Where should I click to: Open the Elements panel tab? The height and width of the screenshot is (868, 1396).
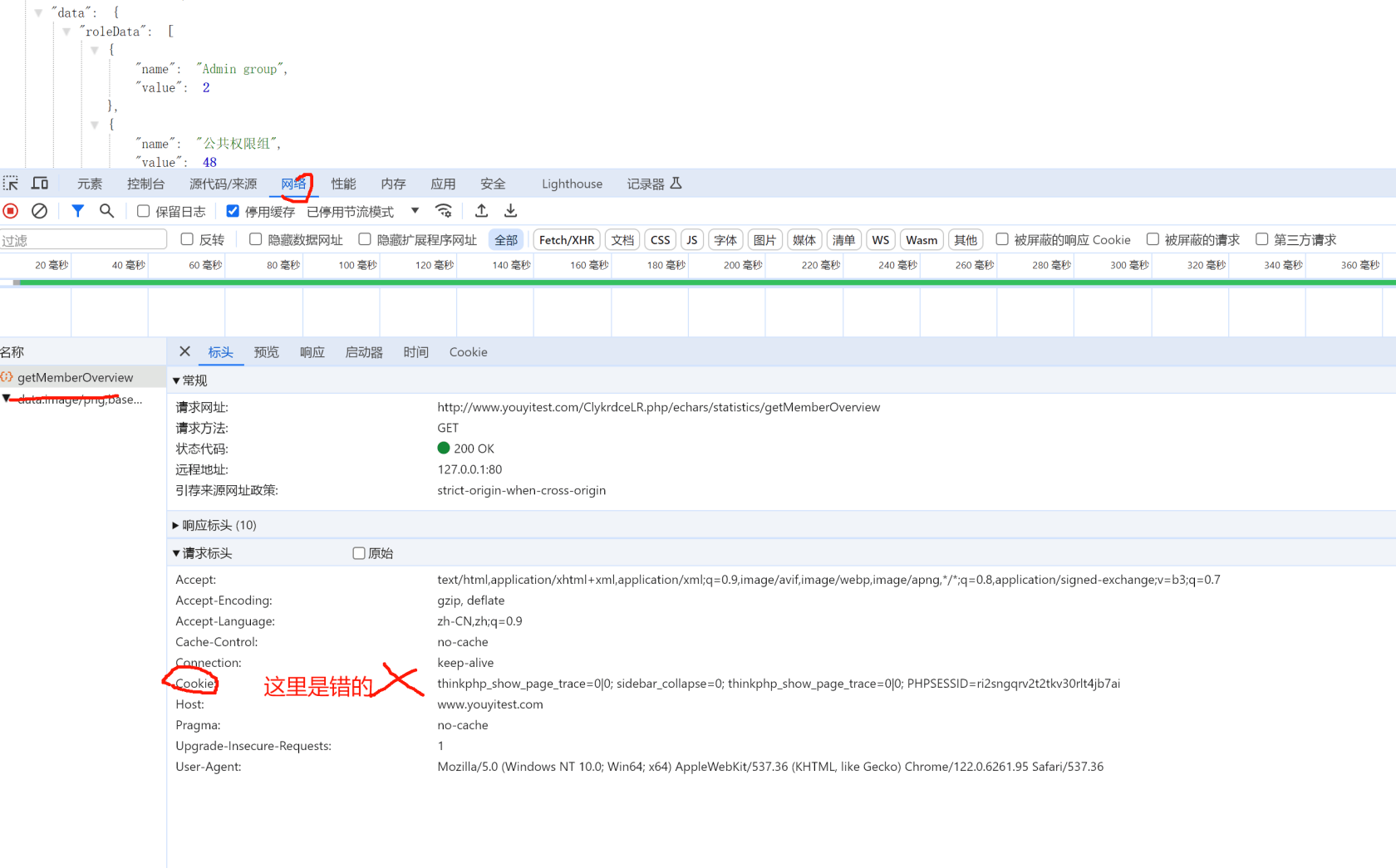(x=90, y=184)
